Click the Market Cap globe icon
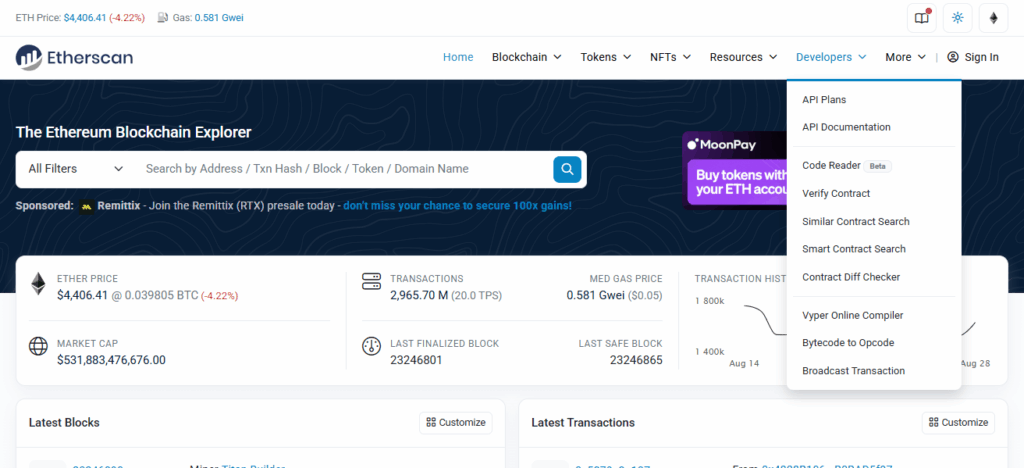 tap(39, 346)
